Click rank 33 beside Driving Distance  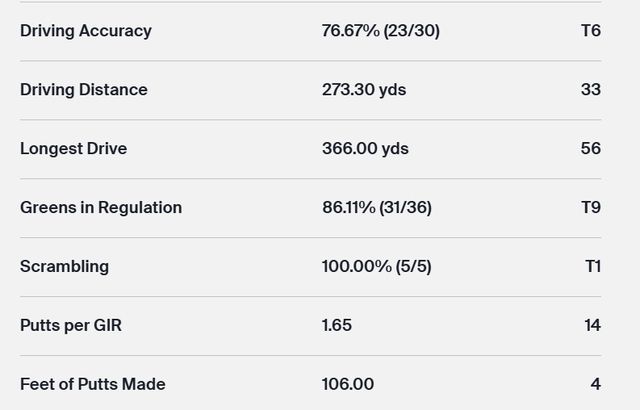click(590, 90)
